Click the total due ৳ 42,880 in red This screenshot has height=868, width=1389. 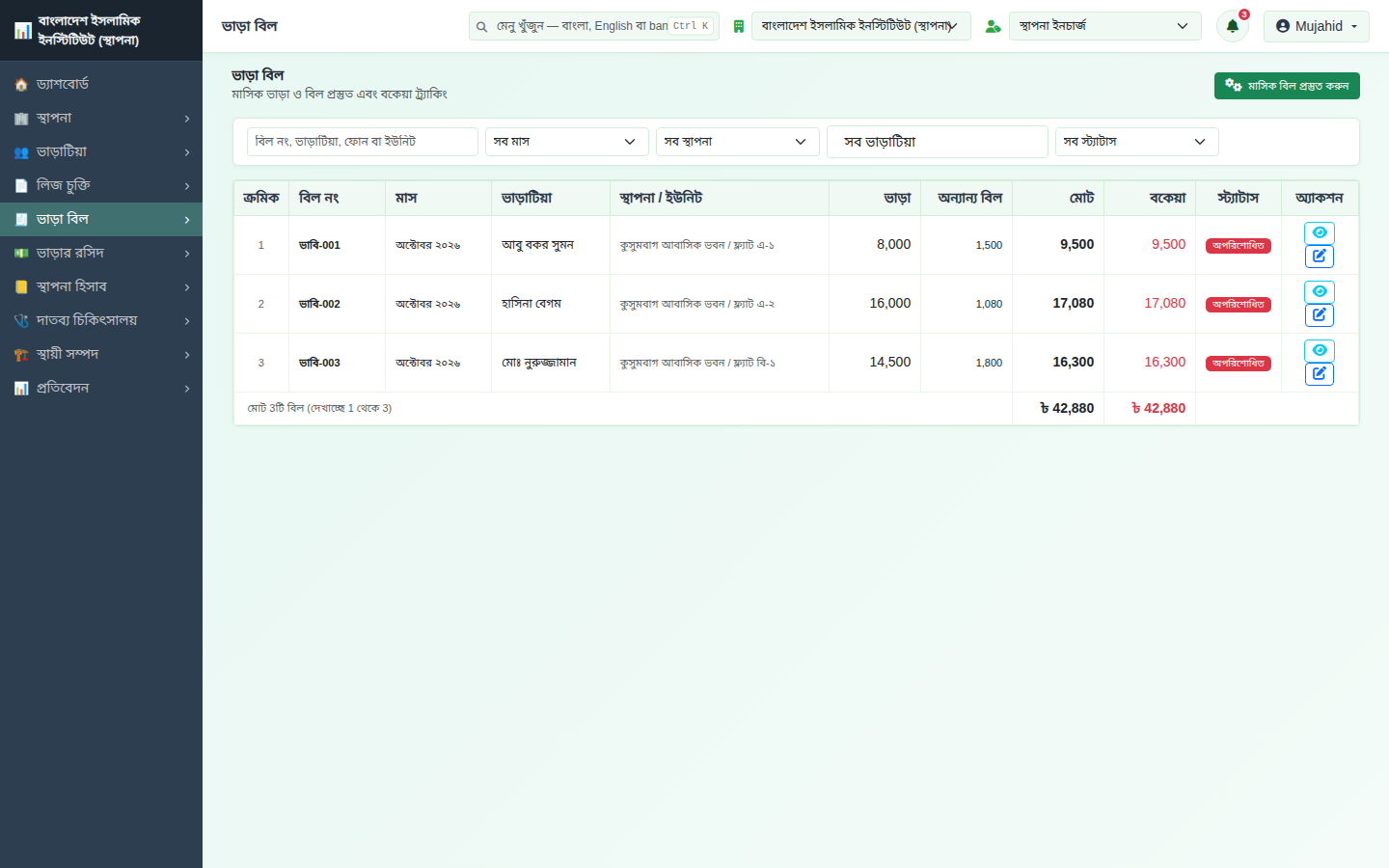point(1158,408)
